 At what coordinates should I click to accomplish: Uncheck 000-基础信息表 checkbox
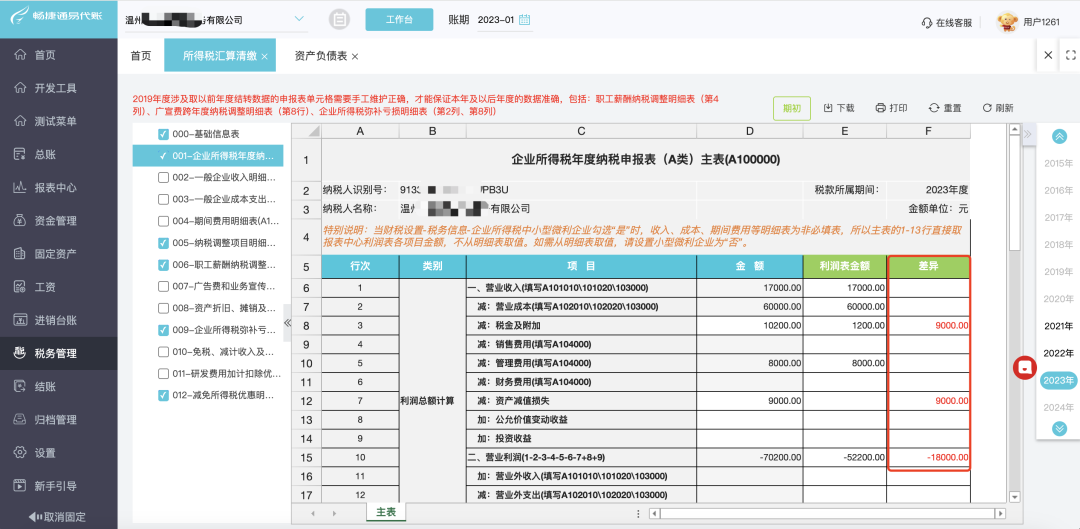163,134
